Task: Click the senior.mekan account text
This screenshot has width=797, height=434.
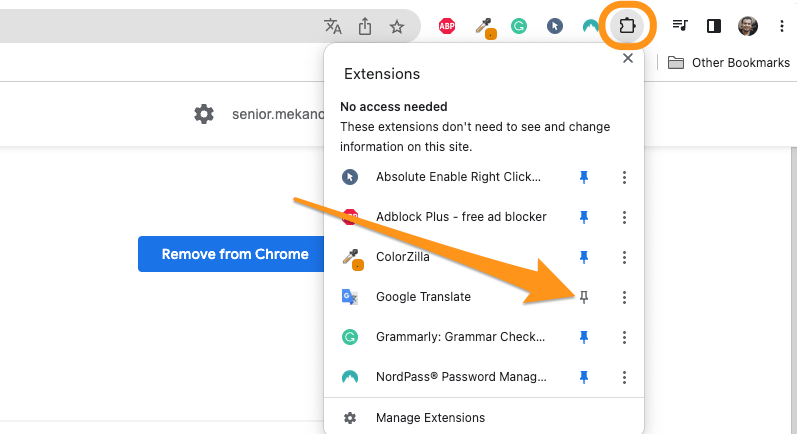Action: (x=278, y=114)
